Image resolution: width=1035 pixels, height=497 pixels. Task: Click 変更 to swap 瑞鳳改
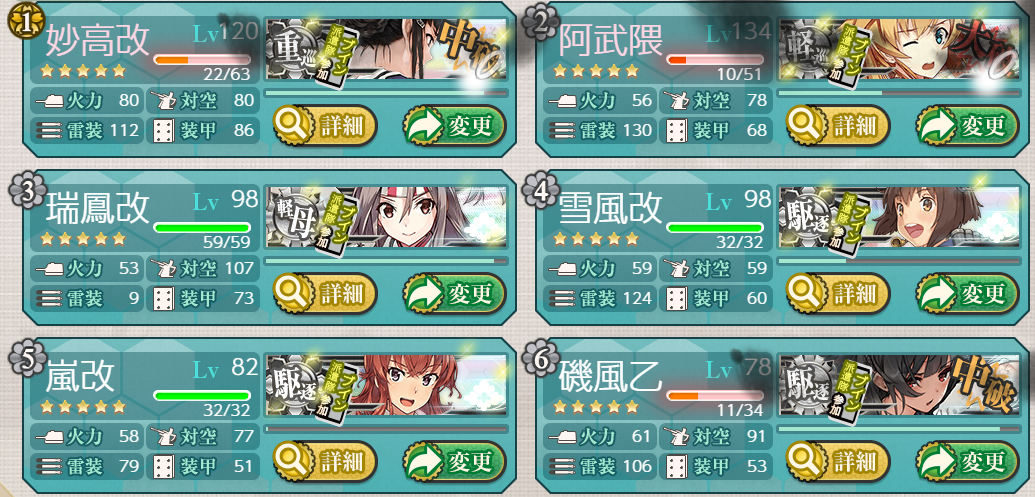[454, 294]
